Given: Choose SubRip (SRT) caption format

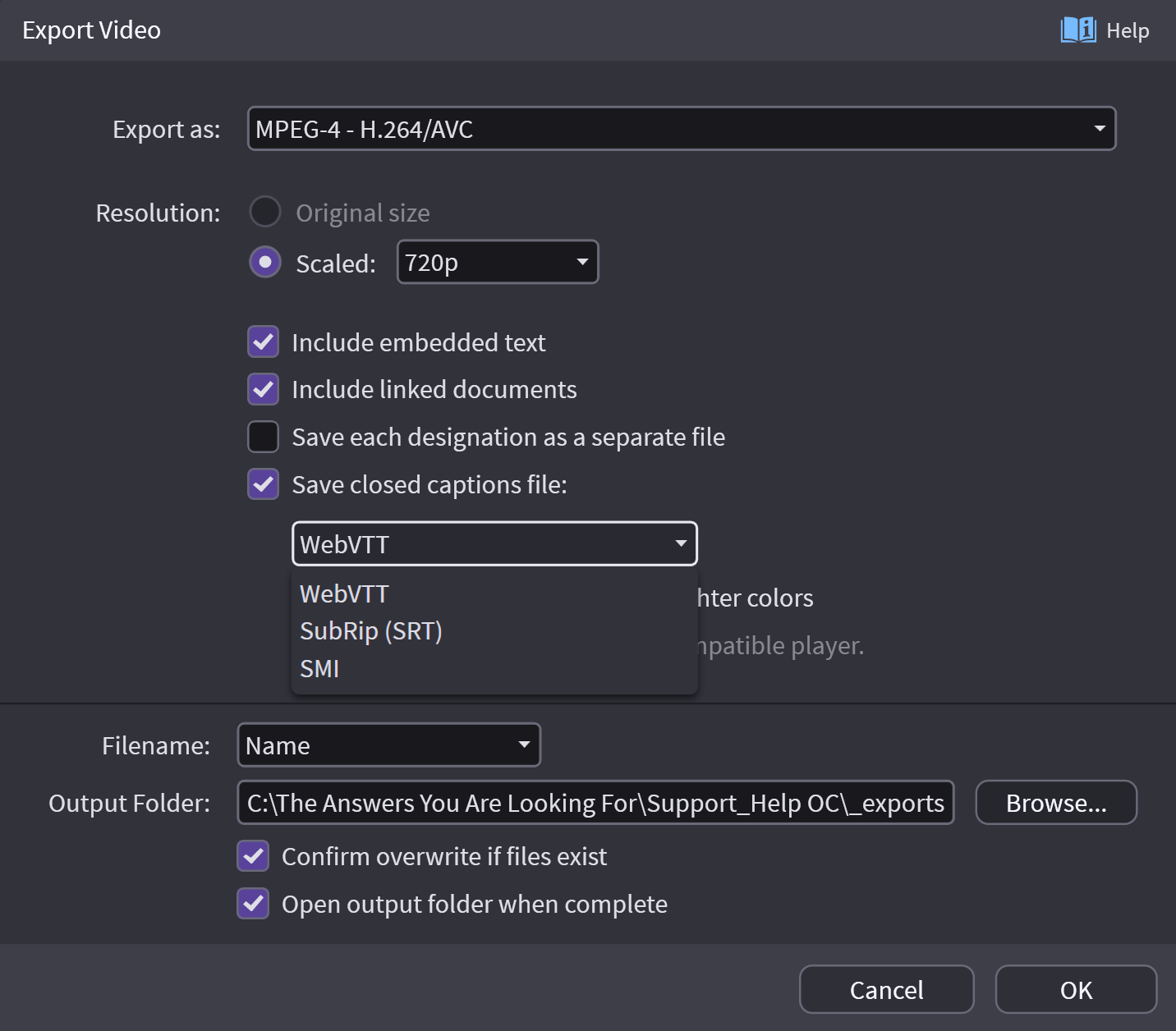Looking at the screenshot, I should [x=371, y=631].
